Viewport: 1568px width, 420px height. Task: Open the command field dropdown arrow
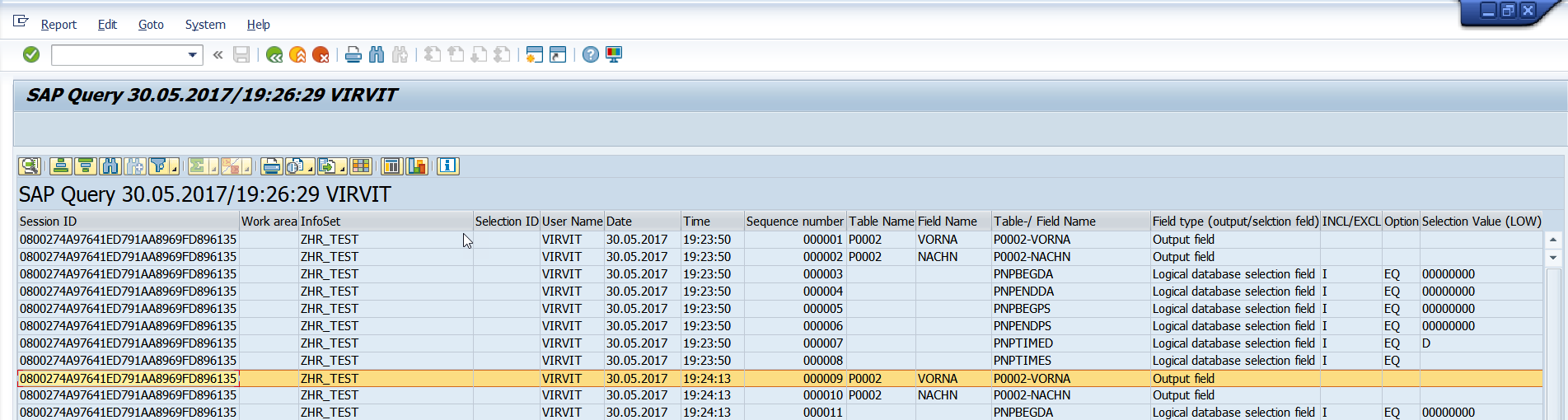(x=193, y=55)
